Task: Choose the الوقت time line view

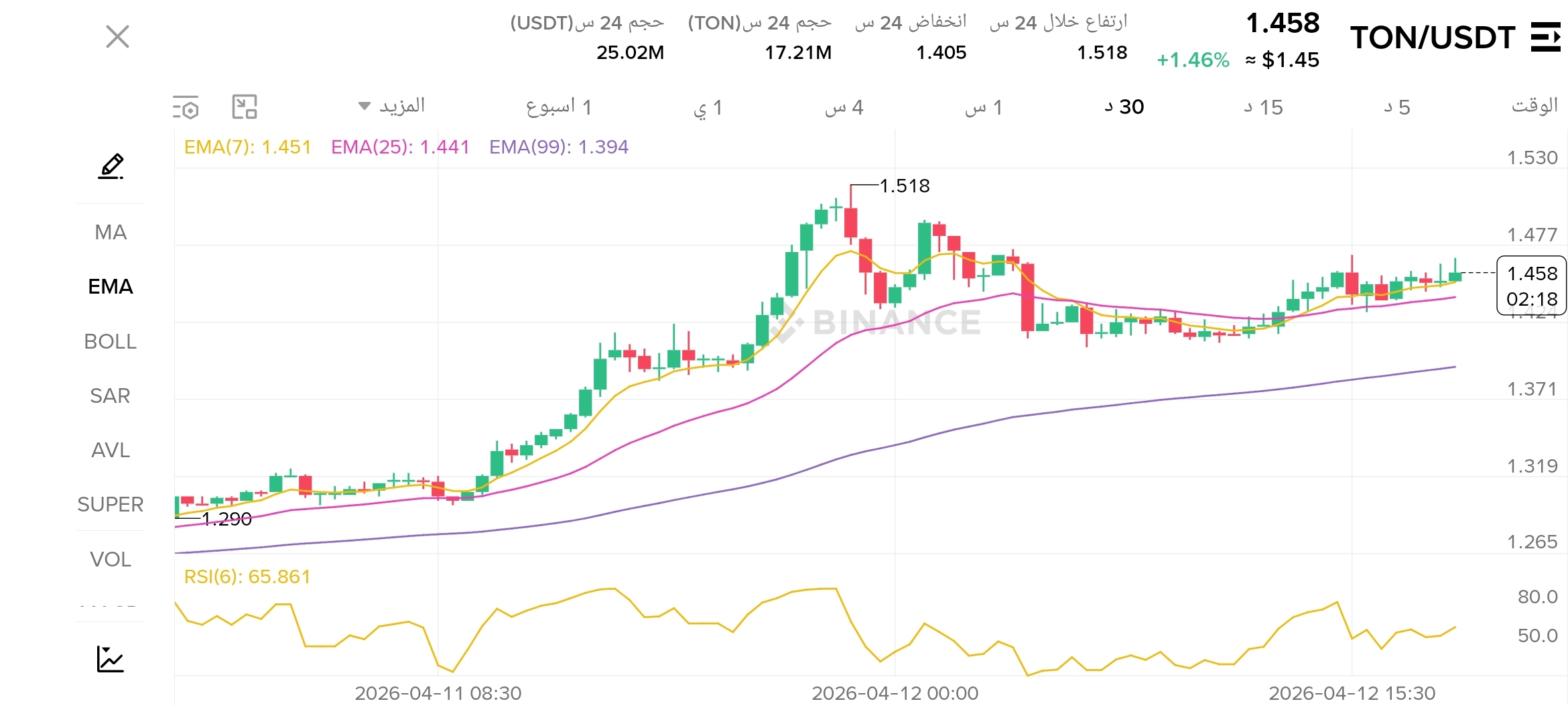Action: (x=1534, y=106)
